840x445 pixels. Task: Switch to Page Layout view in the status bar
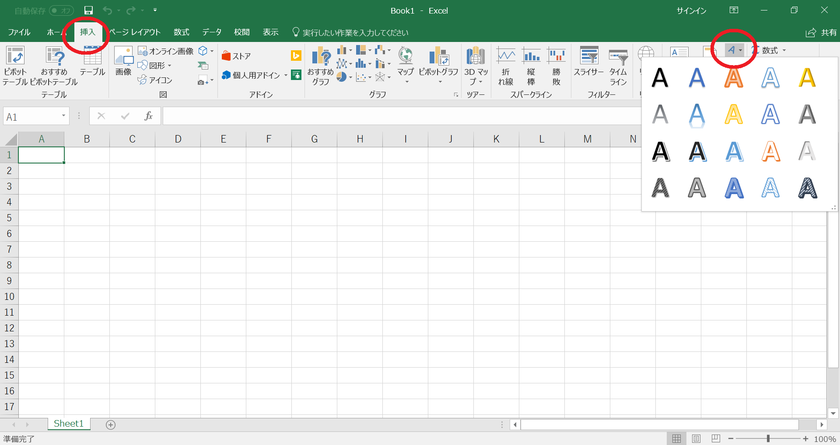[696, 439]
